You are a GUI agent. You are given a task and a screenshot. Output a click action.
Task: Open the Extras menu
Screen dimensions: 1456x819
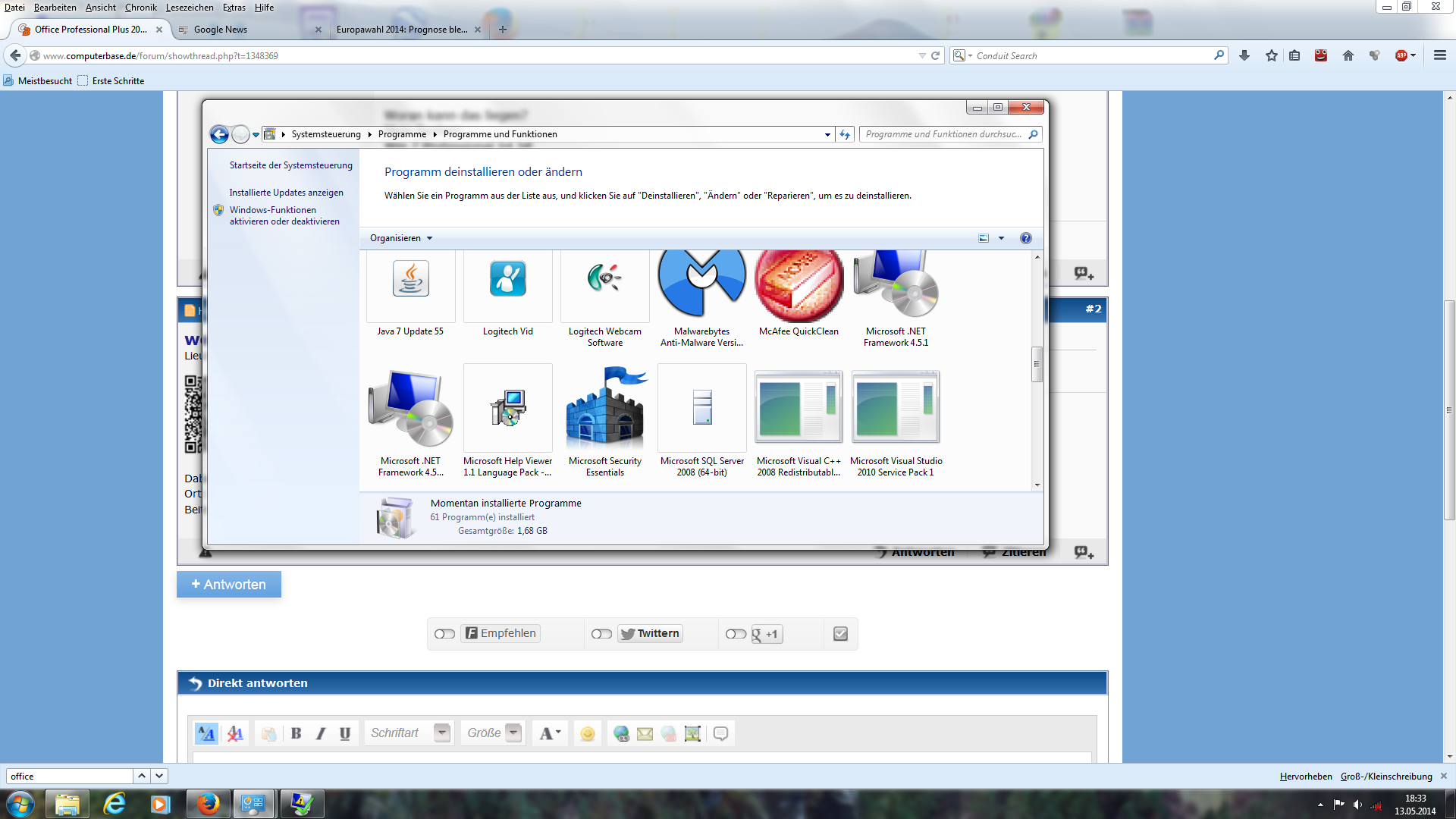(234, 8)
